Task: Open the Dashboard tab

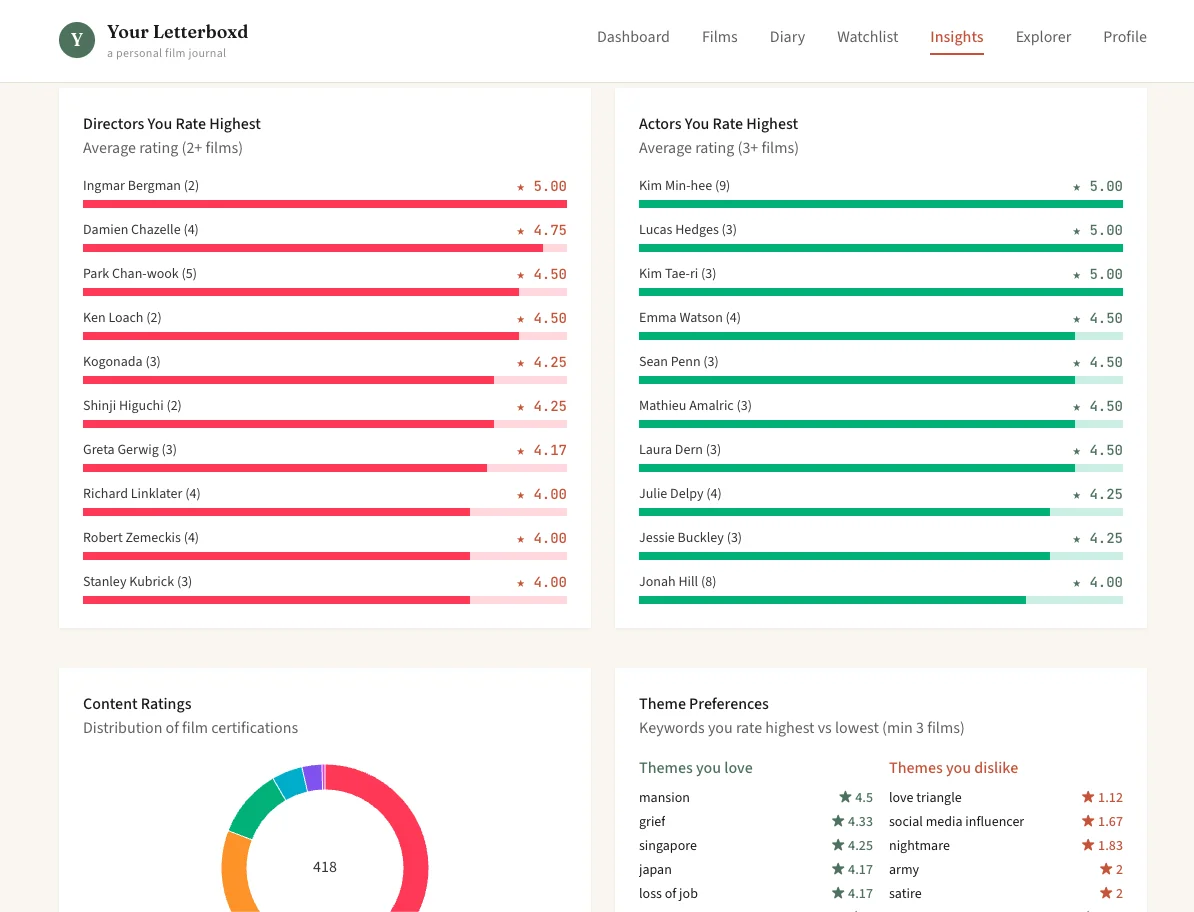Action: pos(633,37)
